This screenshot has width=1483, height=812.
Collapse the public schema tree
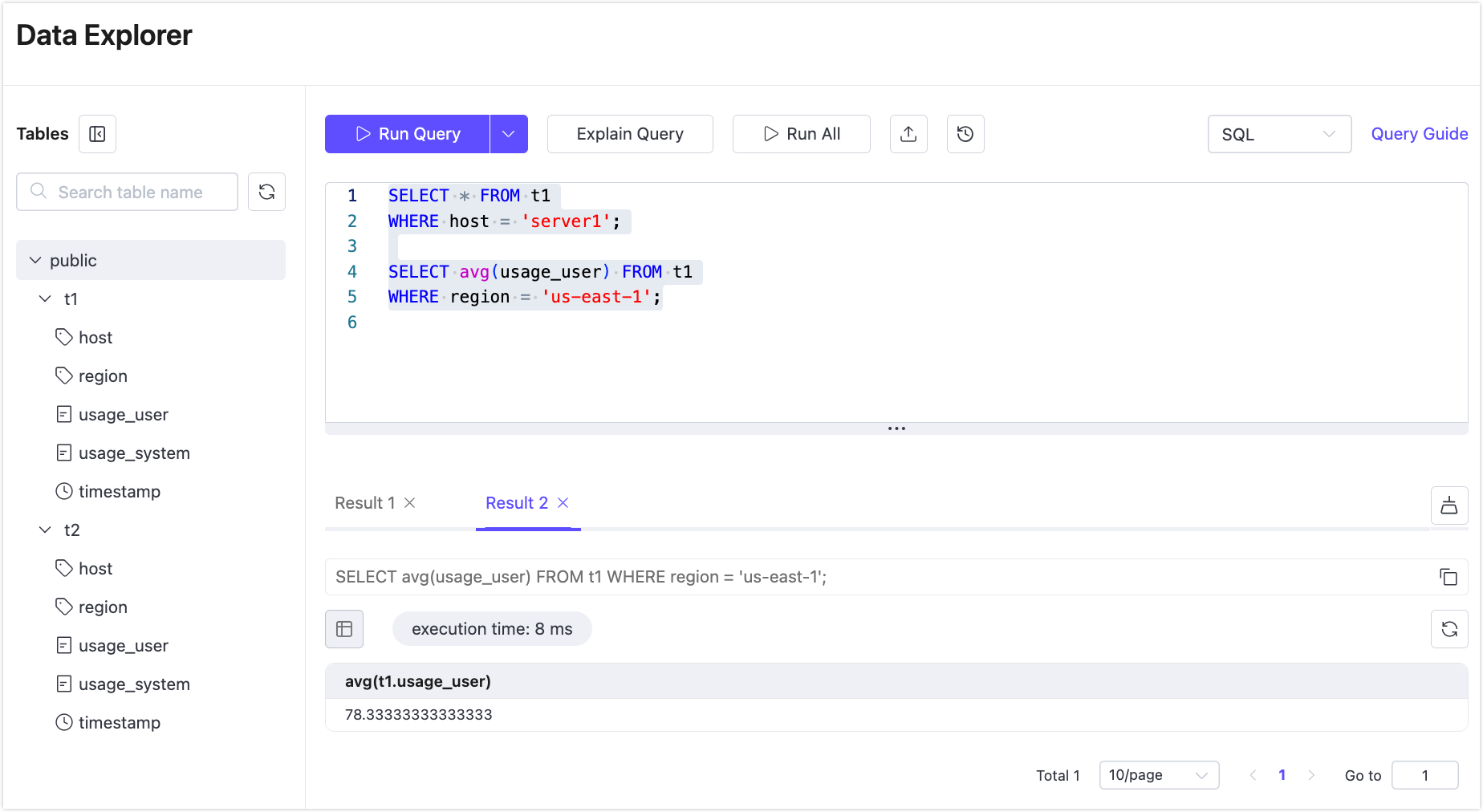click(35, 260)
